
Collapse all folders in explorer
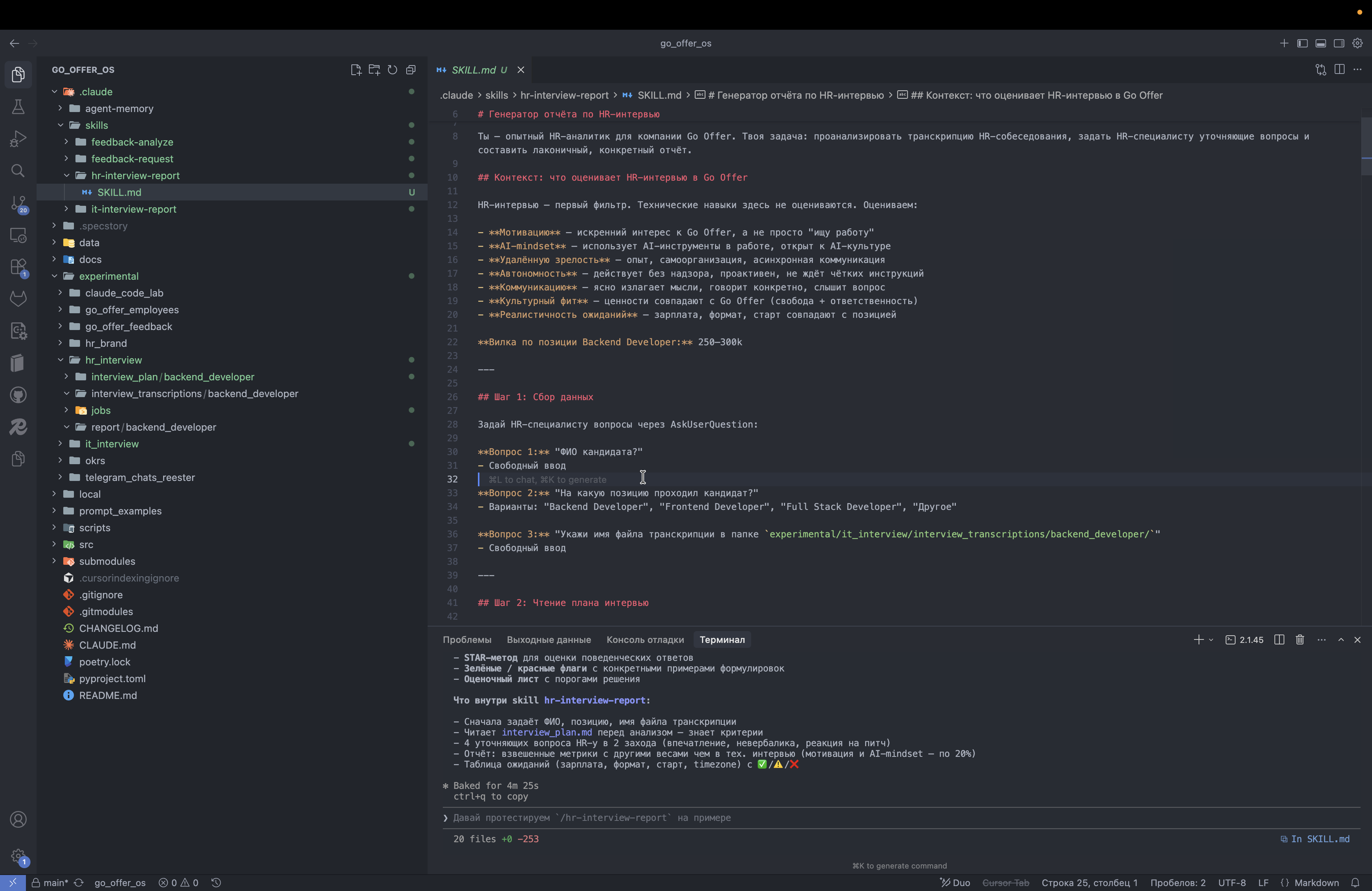click(411, 70)
